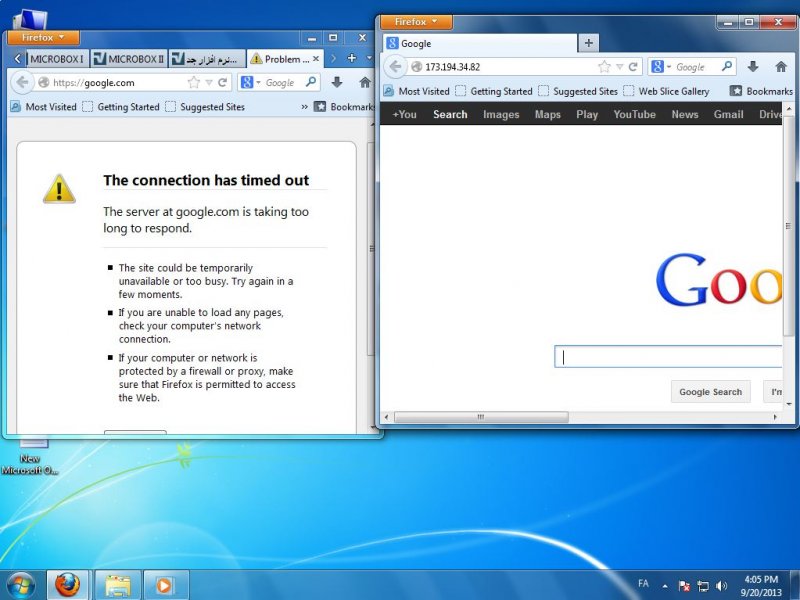Image resolution: width=800 pixels, height=600 pixels.
Task: Go back in the 173.194.34.82 Firefox window
Action: click(x=395, y=66)
